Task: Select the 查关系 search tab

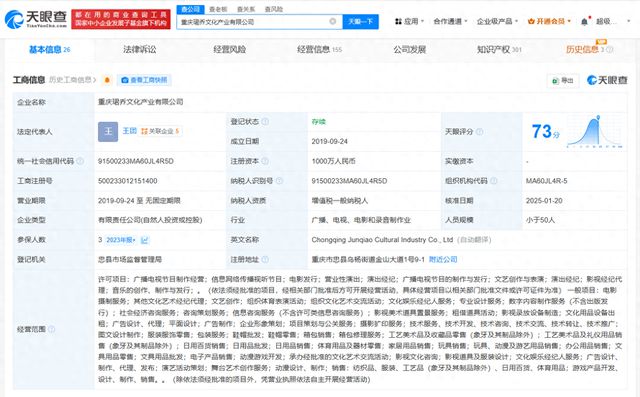Action: 246,9
